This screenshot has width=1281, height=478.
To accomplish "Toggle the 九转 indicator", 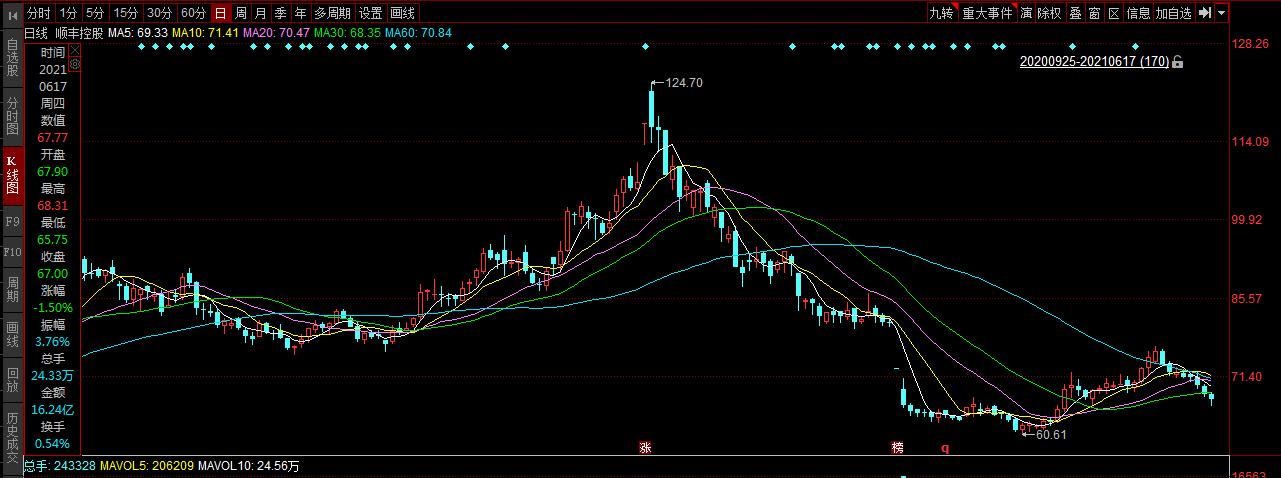I will [x=940, y=13].
